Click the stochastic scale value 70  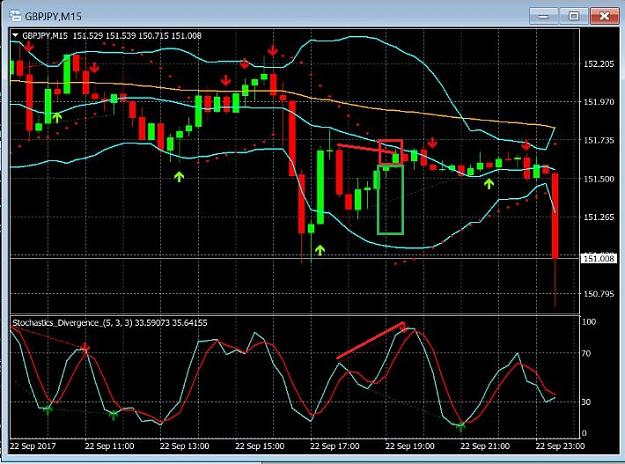pyautogui.click(x=586, y=354)
